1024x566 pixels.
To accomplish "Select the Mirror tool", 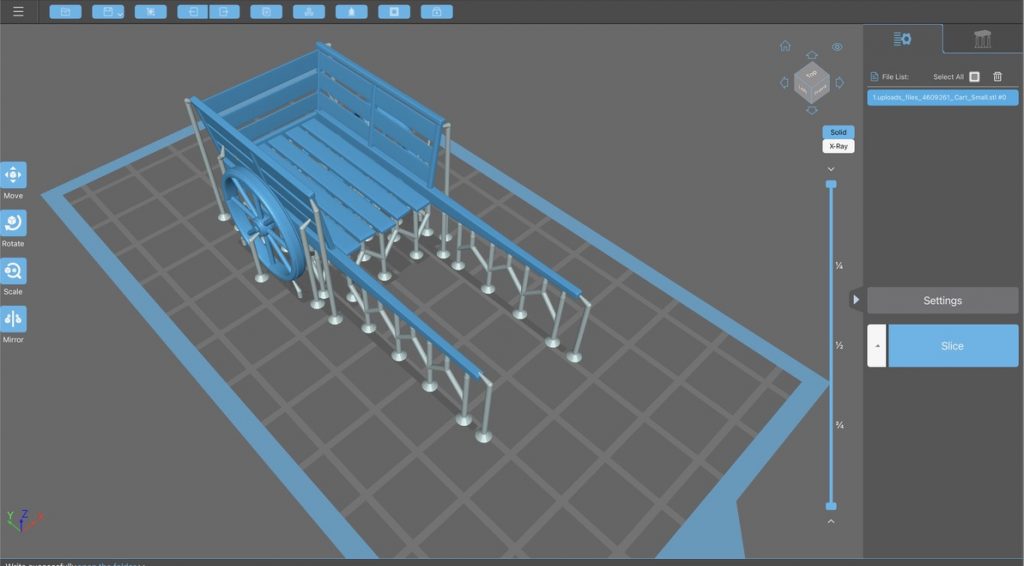I will tap(14, 319).
